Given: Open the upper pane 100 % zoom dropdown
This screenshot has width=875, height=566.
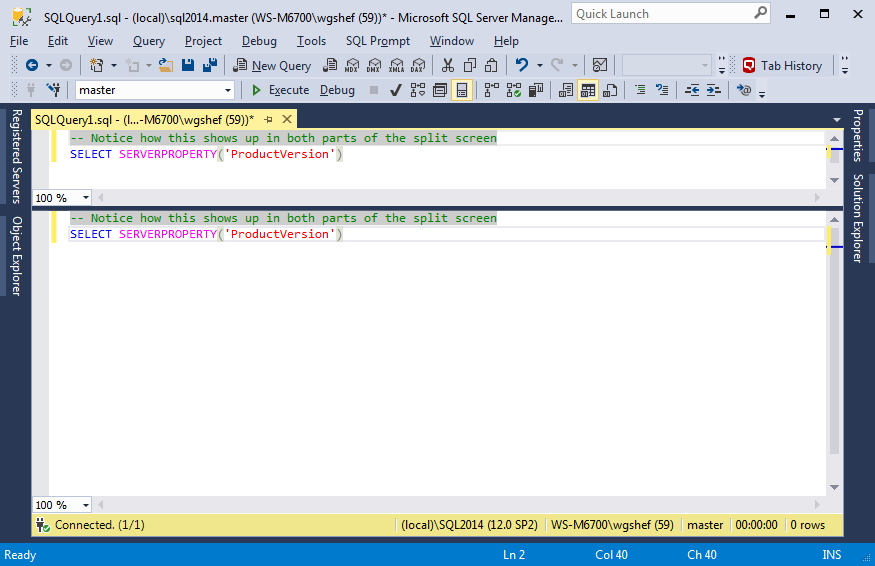Looking at the screenshot, I should pos(85,198).
